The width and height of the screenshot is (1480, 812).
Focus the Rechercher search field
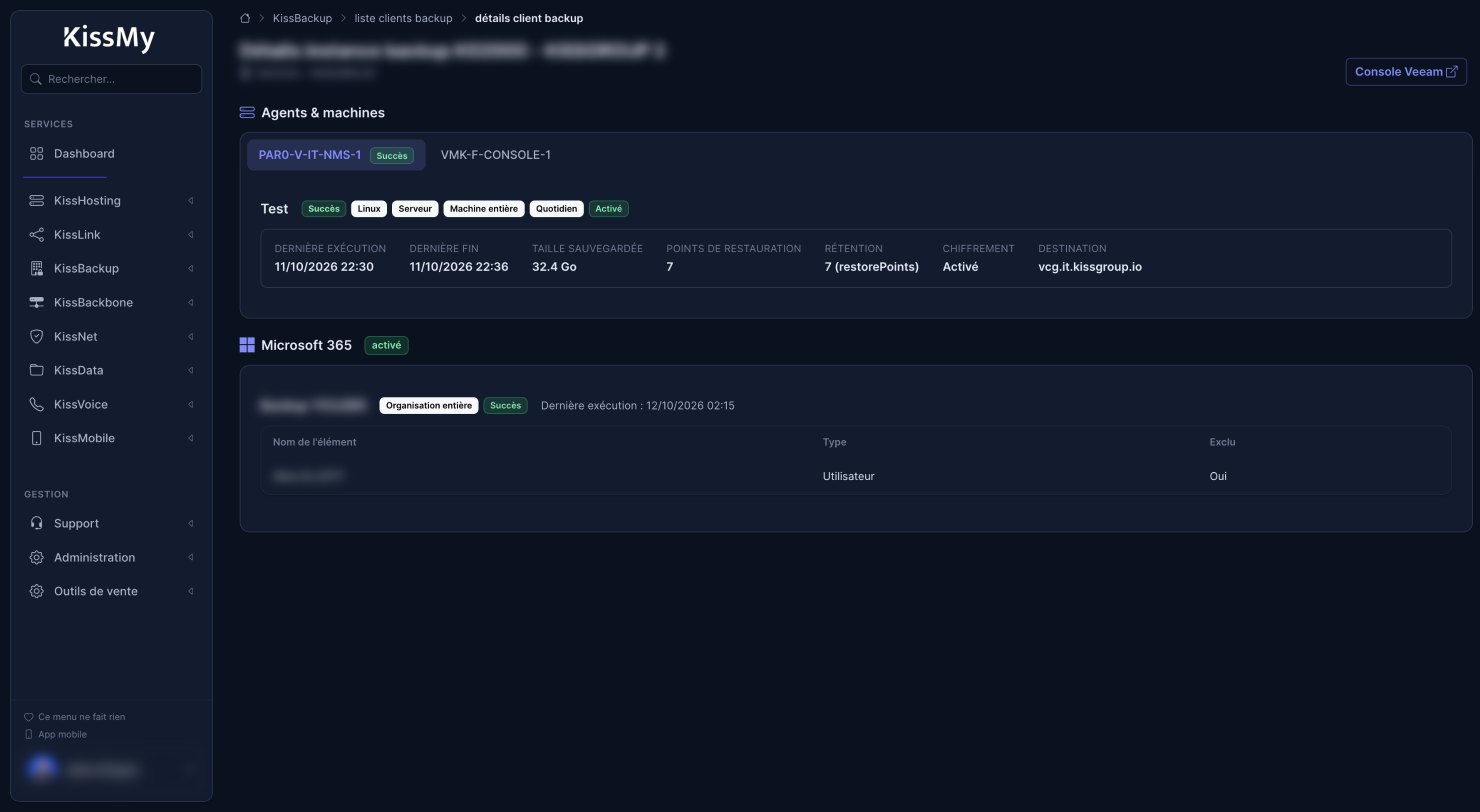pyautogui.click(x=111, y=79)
